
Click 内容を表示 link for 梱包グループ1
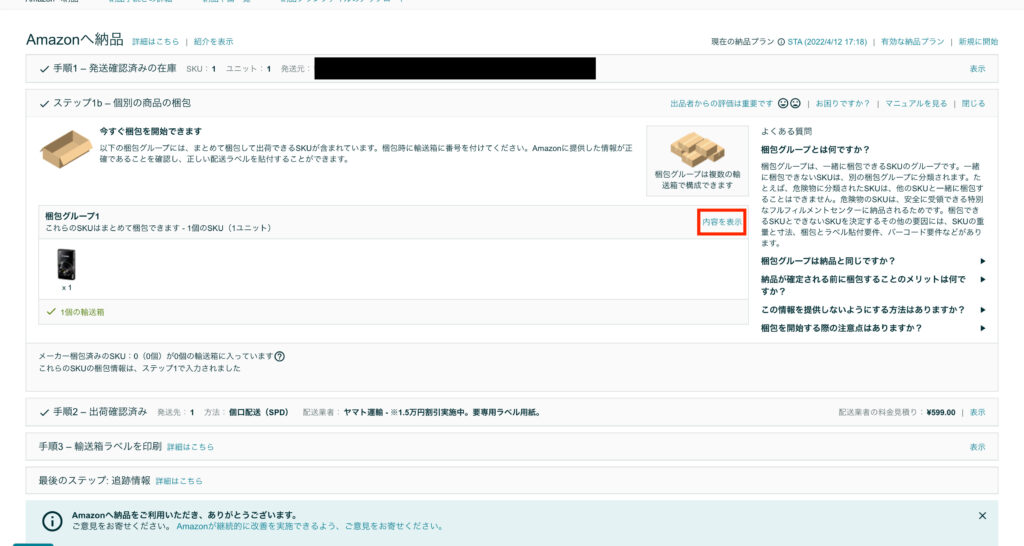pos(722,222)
